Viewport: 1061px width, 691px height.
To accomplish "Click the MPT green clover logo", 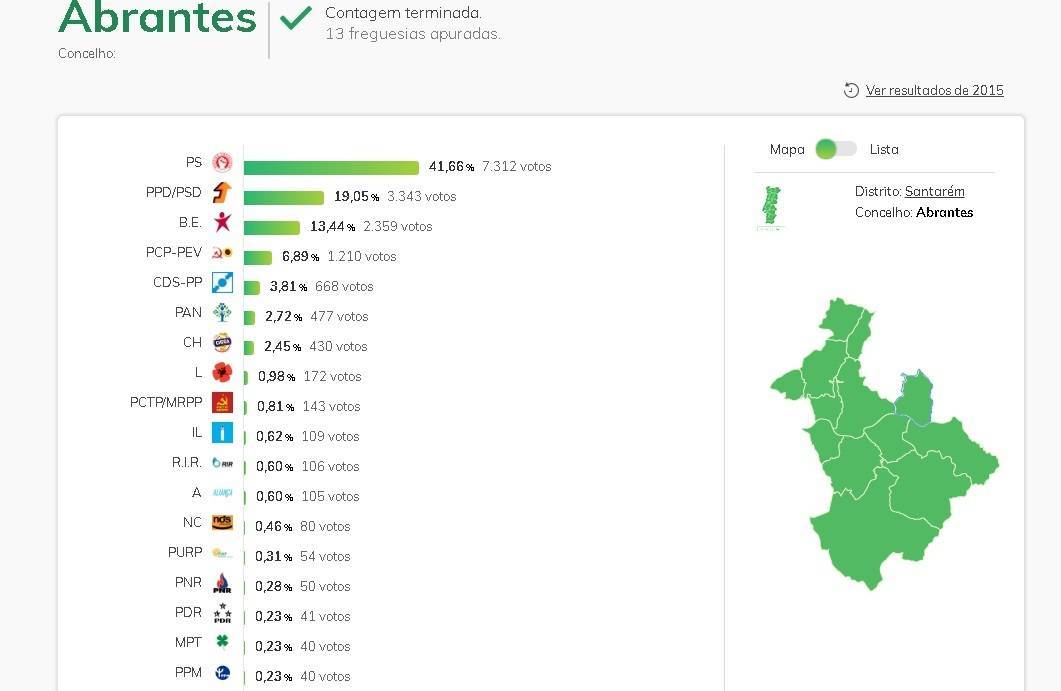I will (x=222, y=642).
